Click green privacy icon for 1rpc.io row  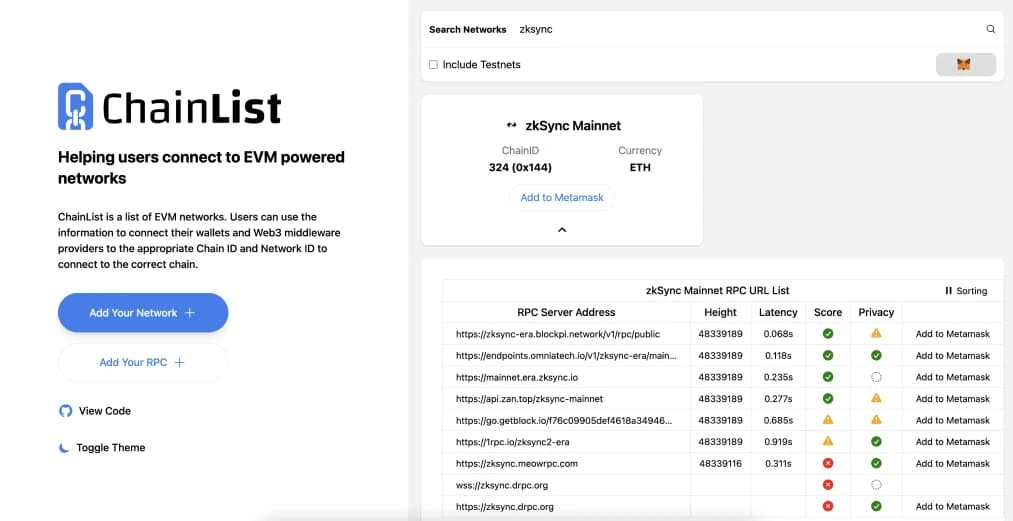point(876,441)
